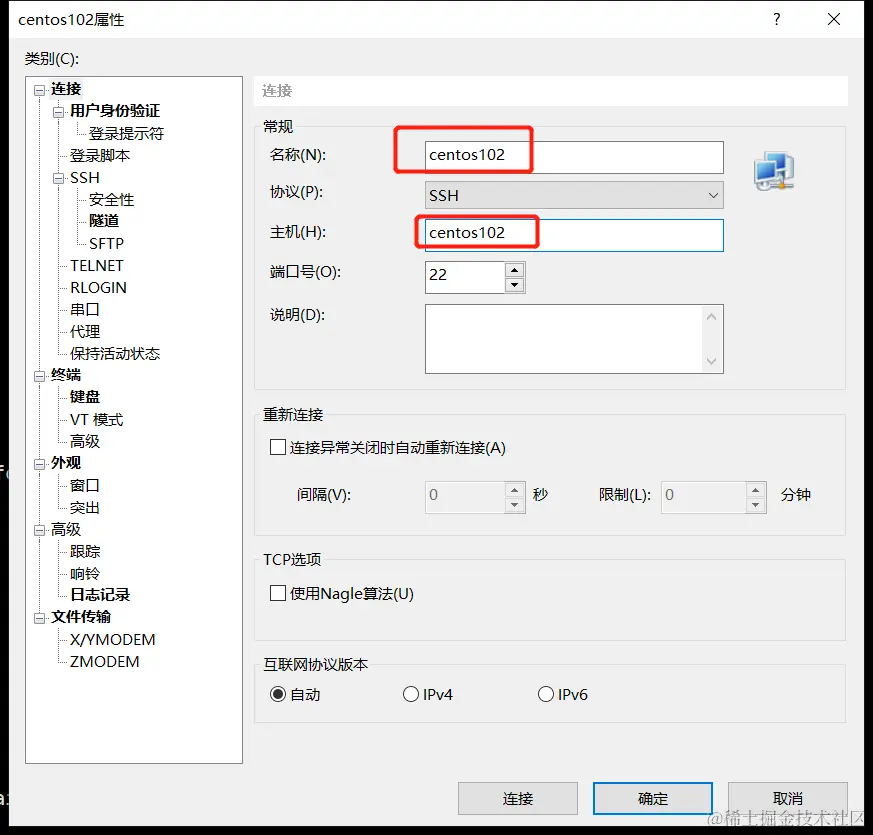The height and width of the screenshot is (835, 873).
Task: Select the 文件传输 tree item label
Action: [81, 617]
